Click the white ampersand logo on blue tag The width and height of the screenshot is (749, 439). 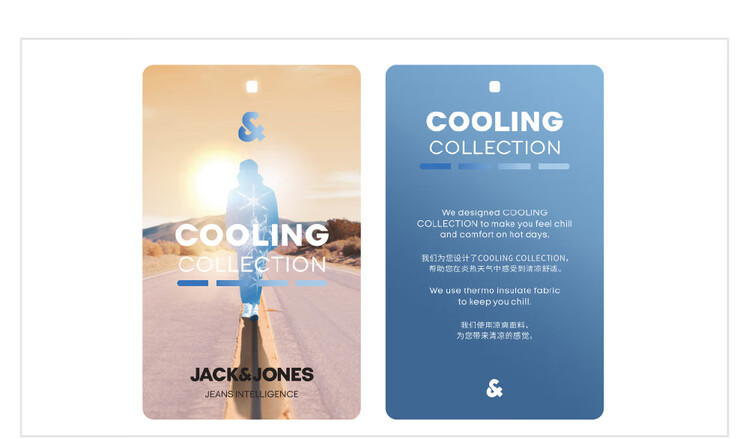click(x=494, y=388)
